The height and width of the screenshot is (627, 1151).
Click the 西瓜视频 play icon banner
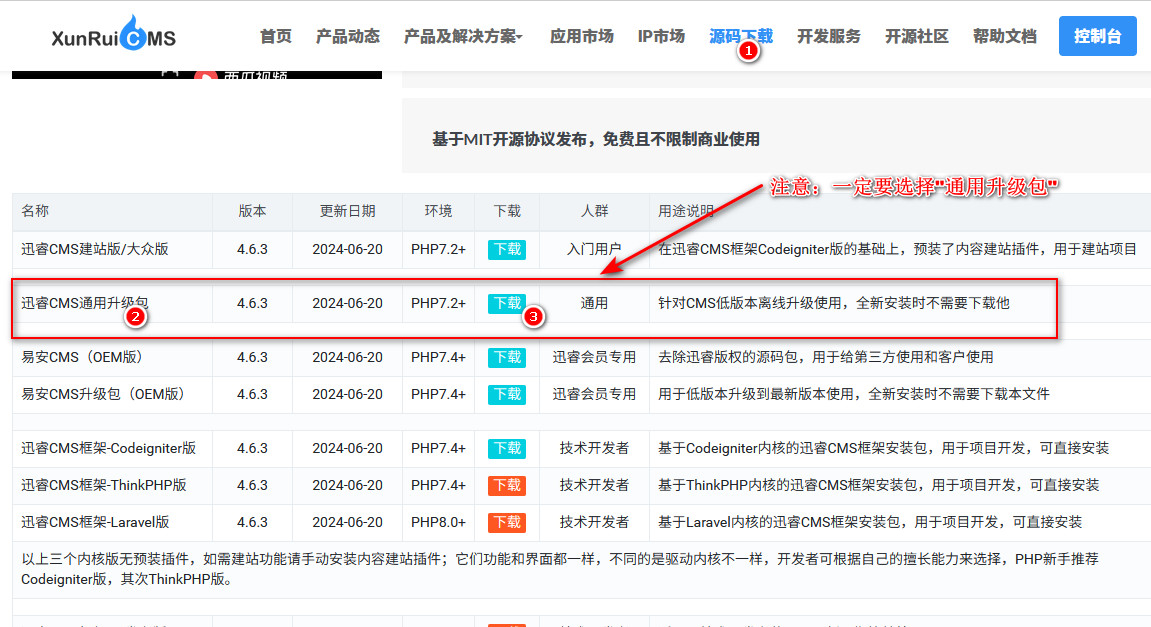[200, 76]
